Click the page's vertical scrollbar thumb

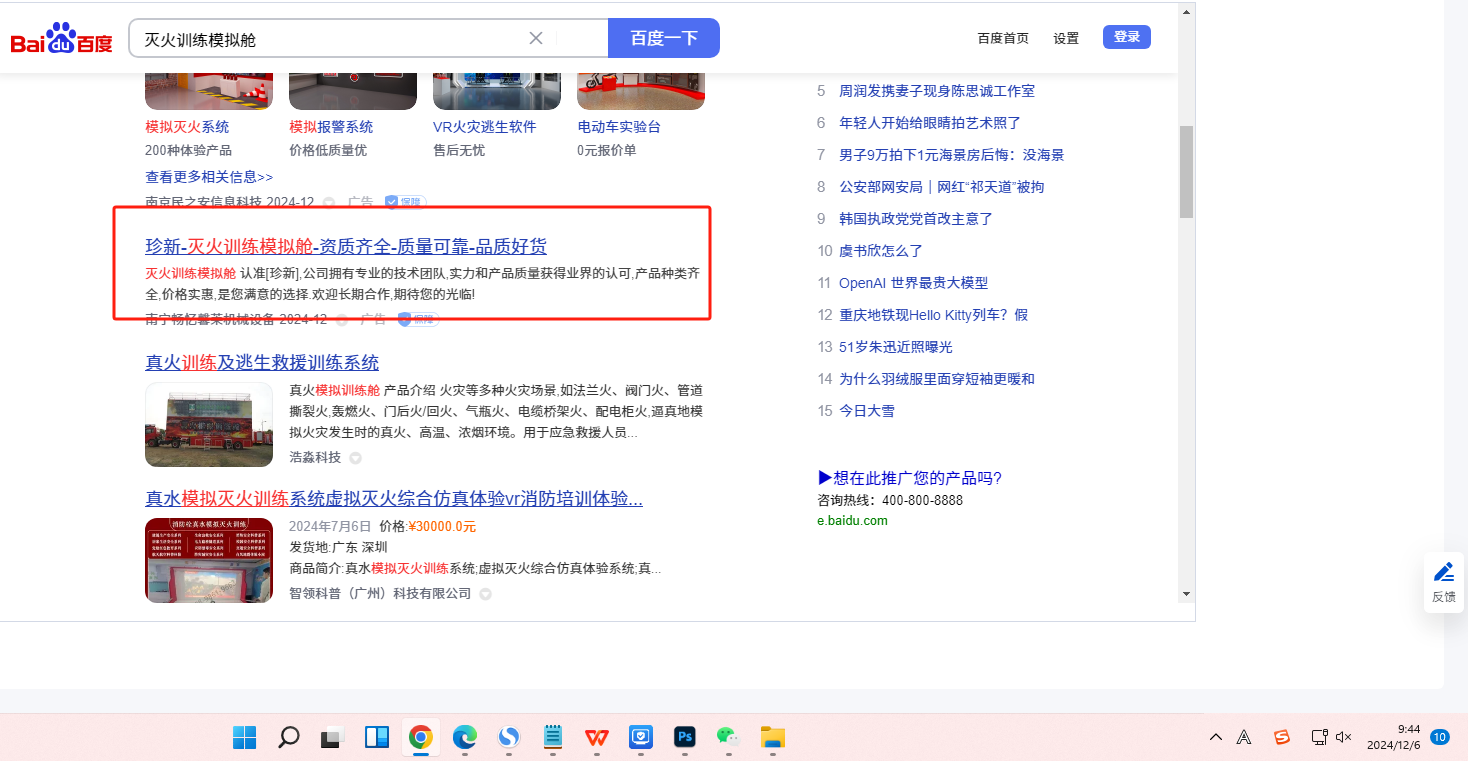[1186, 171]
